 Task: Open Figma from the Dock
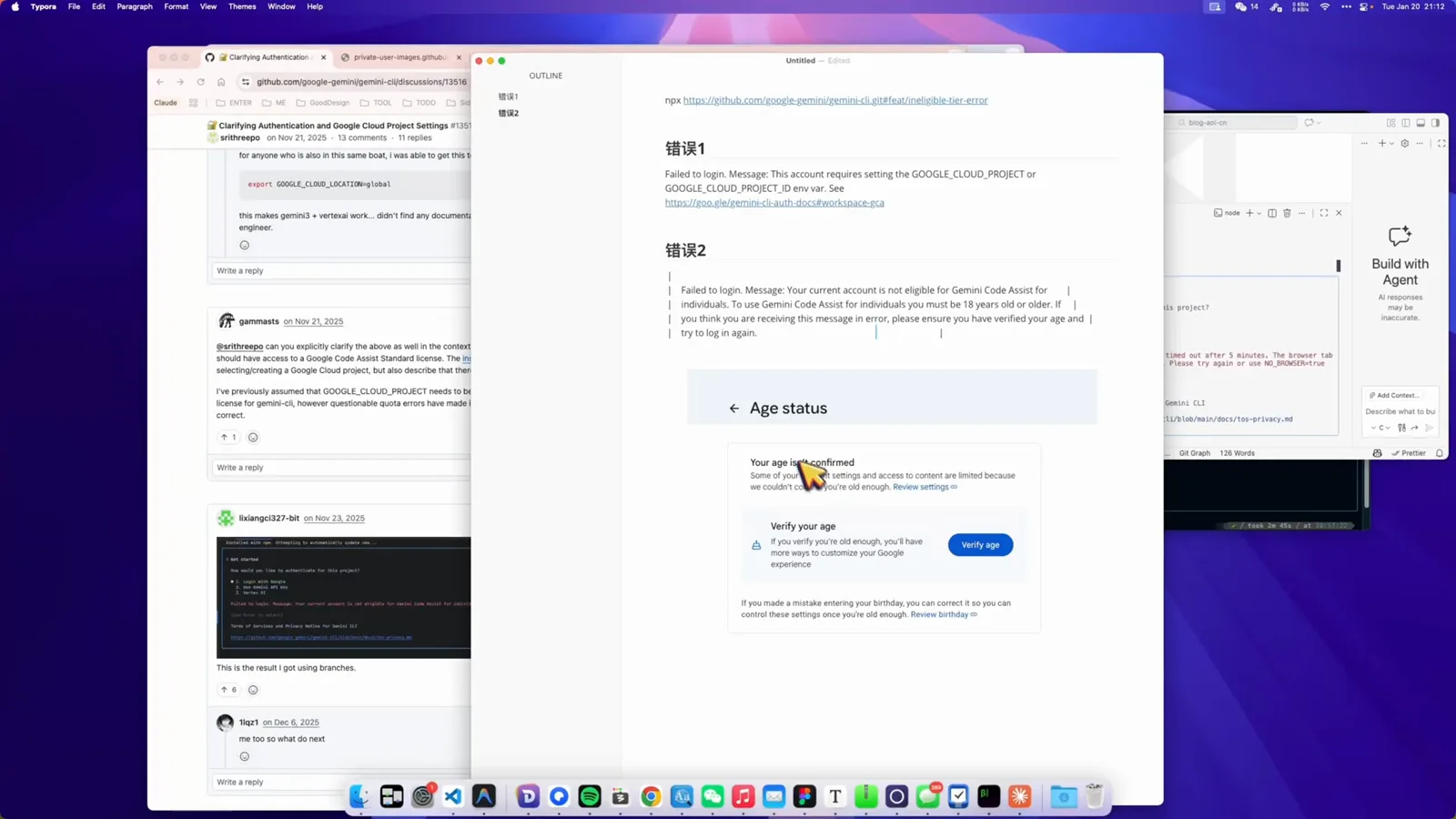pos(804,797)
